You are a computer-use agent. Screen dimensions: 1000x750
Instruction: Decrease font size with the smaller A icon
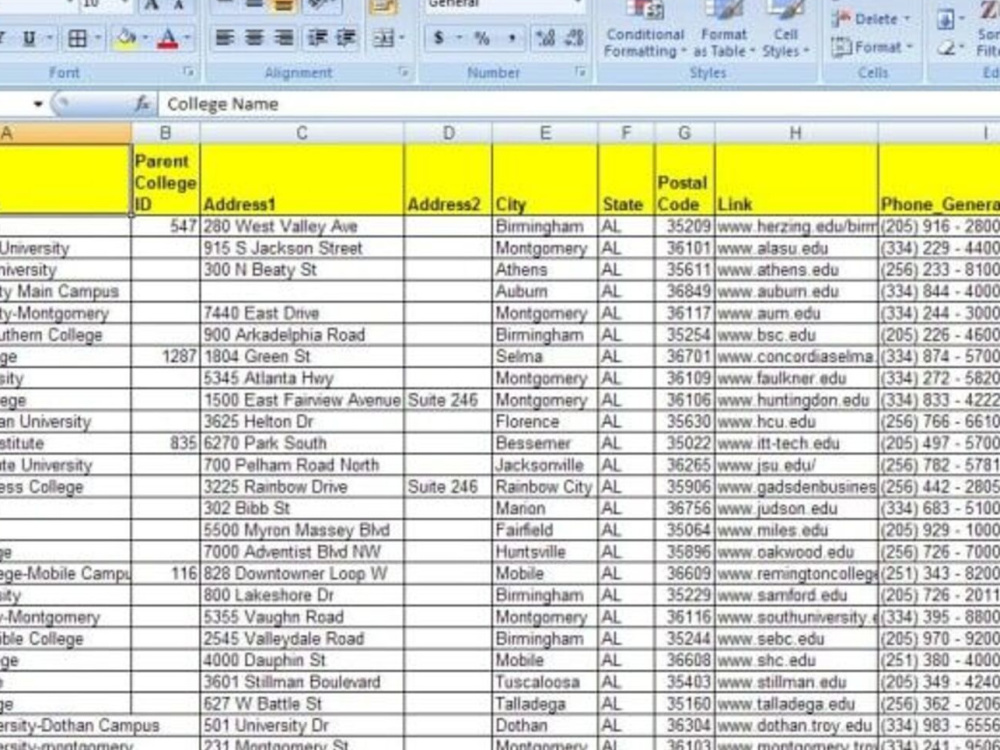[179, 5]
